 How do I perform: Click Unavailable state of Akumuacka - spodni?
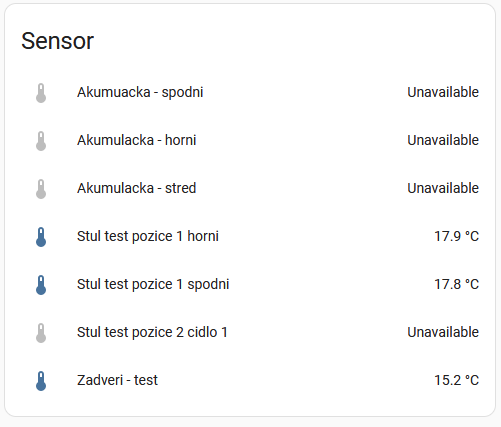443,92
